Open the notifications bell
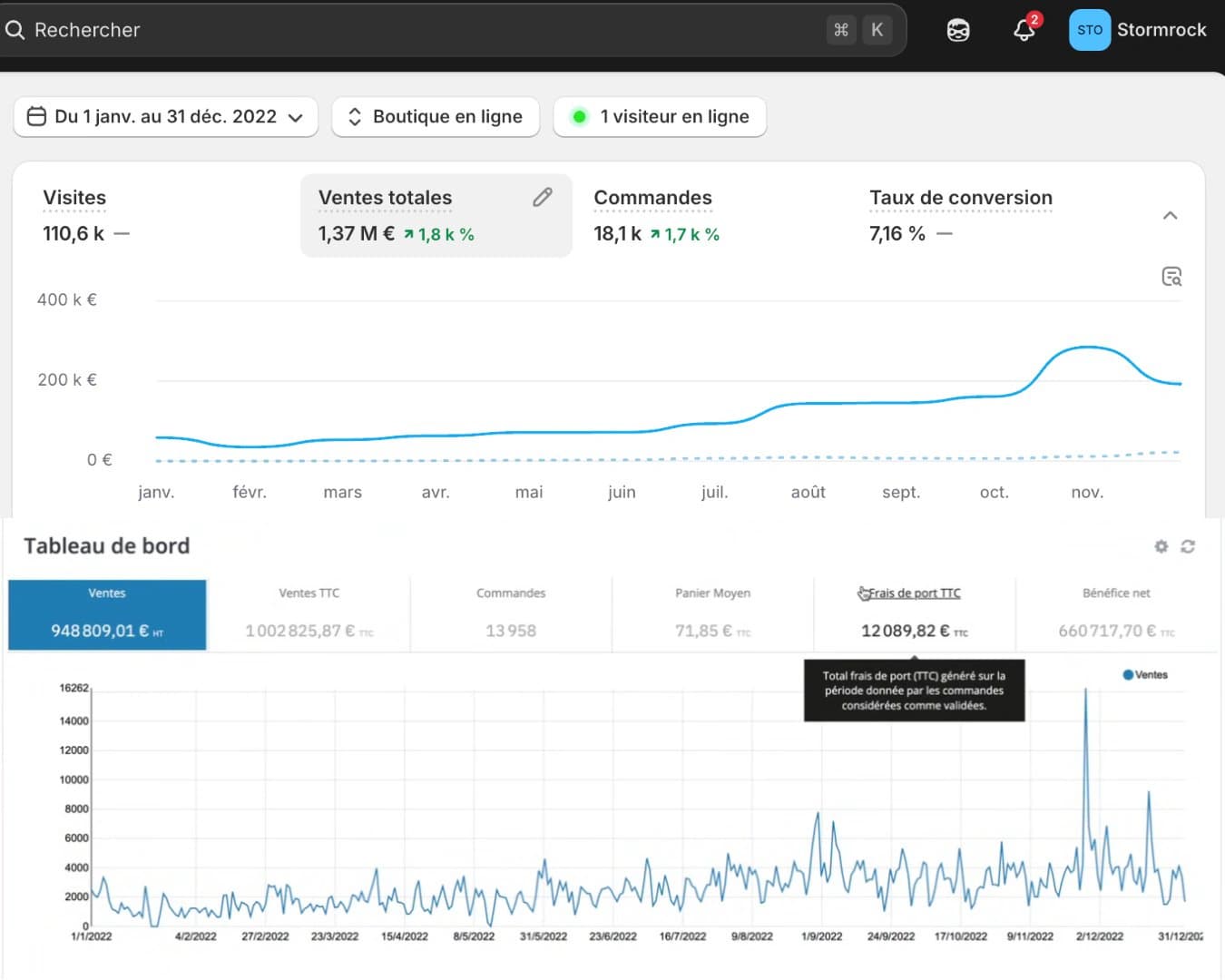The width and height of the screenshot is (1225, 980). pos(1024,30)
